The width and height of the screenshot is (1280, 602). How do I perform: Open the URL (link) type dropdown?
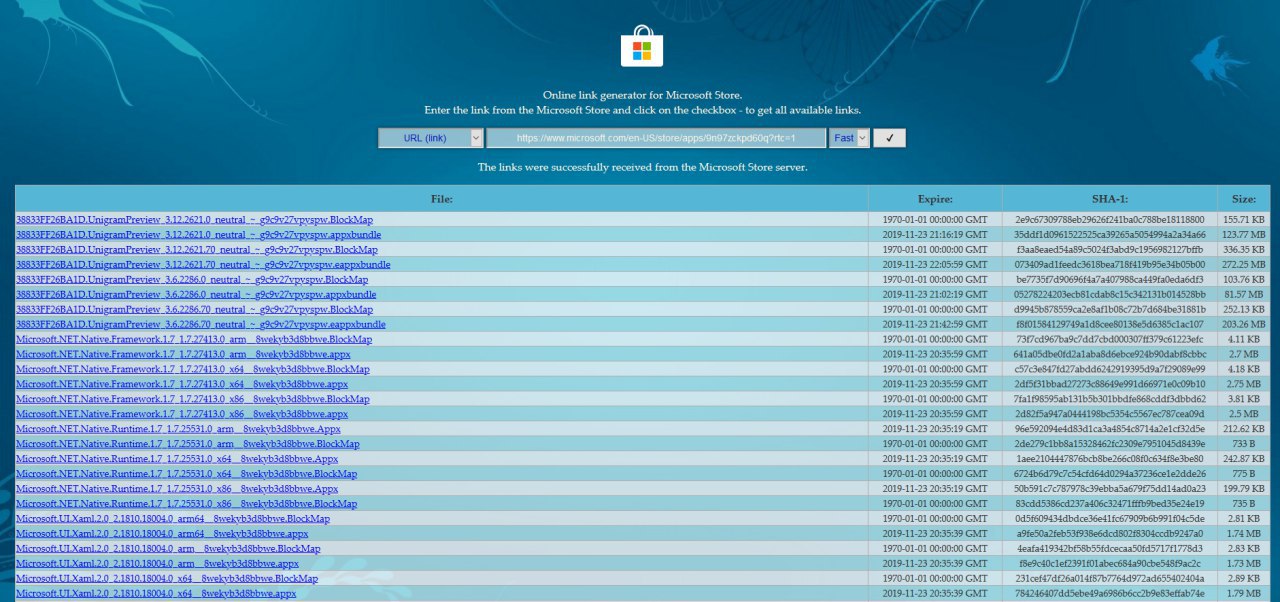point(431,138)
